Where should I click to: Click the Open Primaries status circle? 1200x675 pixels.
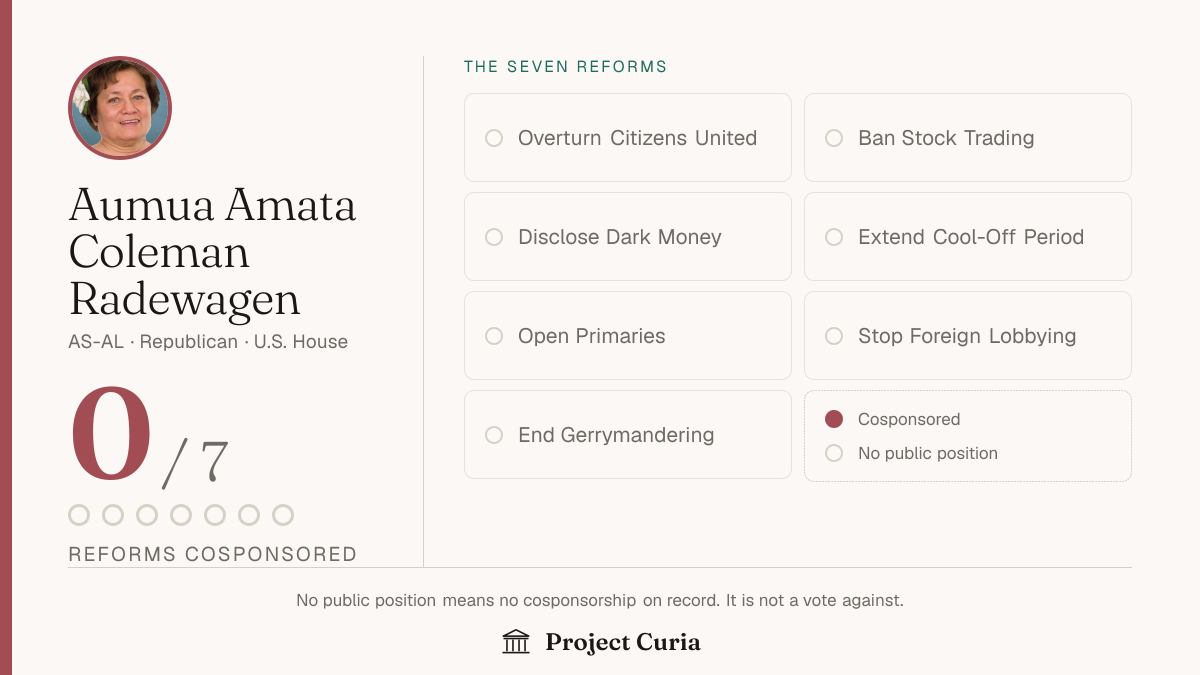[494, 336]
